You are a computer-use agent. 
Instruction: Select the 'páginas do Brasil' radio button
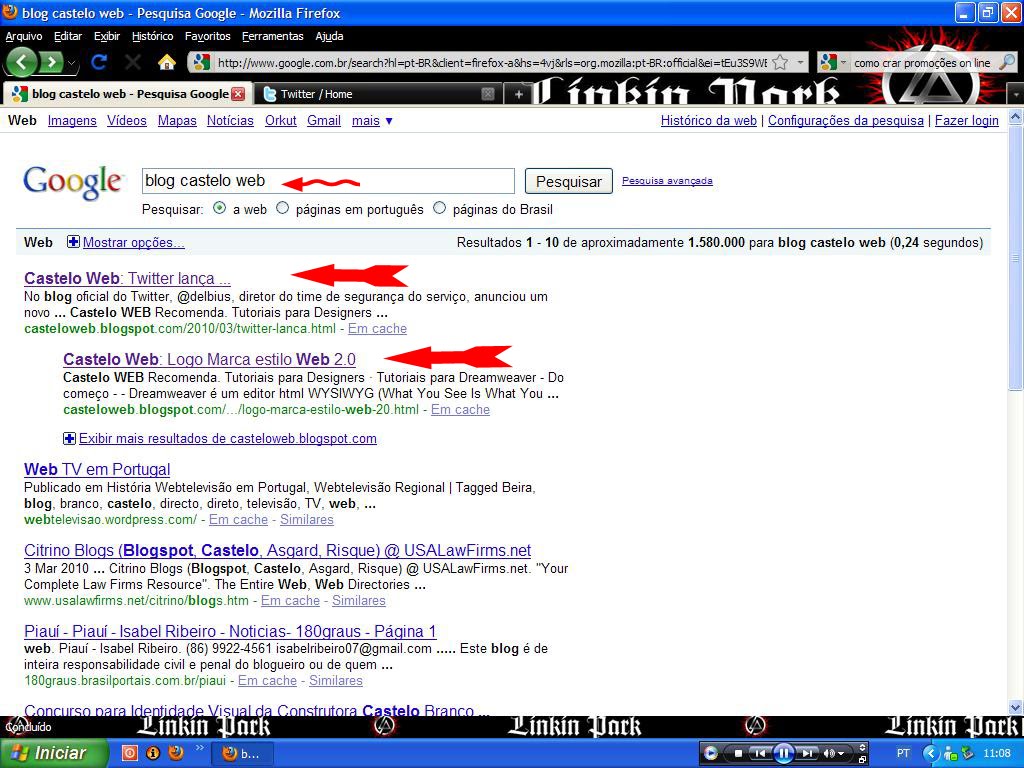440,208
